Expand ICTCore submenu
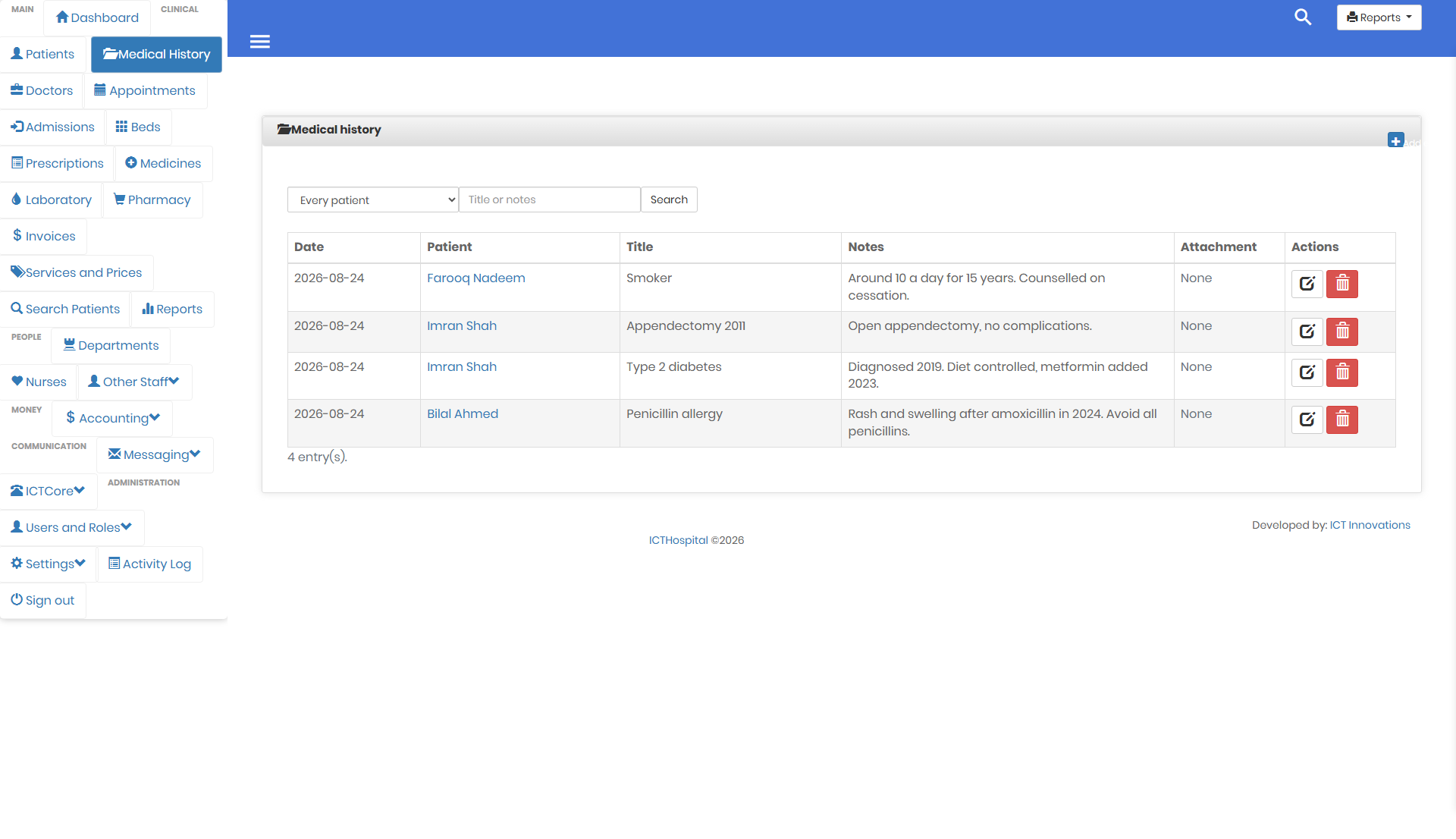The image size is (1456, 839). pos(48,491)
